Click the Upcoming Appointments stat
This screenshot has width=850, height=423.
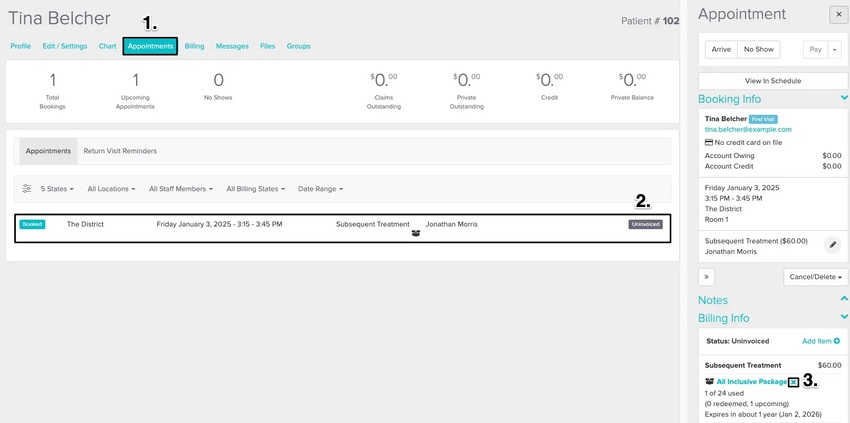(x=136, y=91)
